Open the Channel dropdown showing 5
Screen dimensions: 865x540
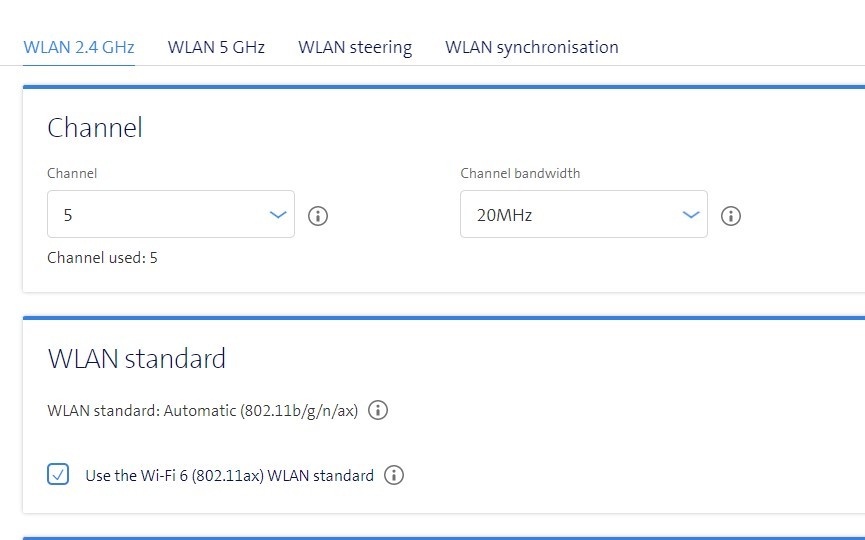(x=171, y=214)
